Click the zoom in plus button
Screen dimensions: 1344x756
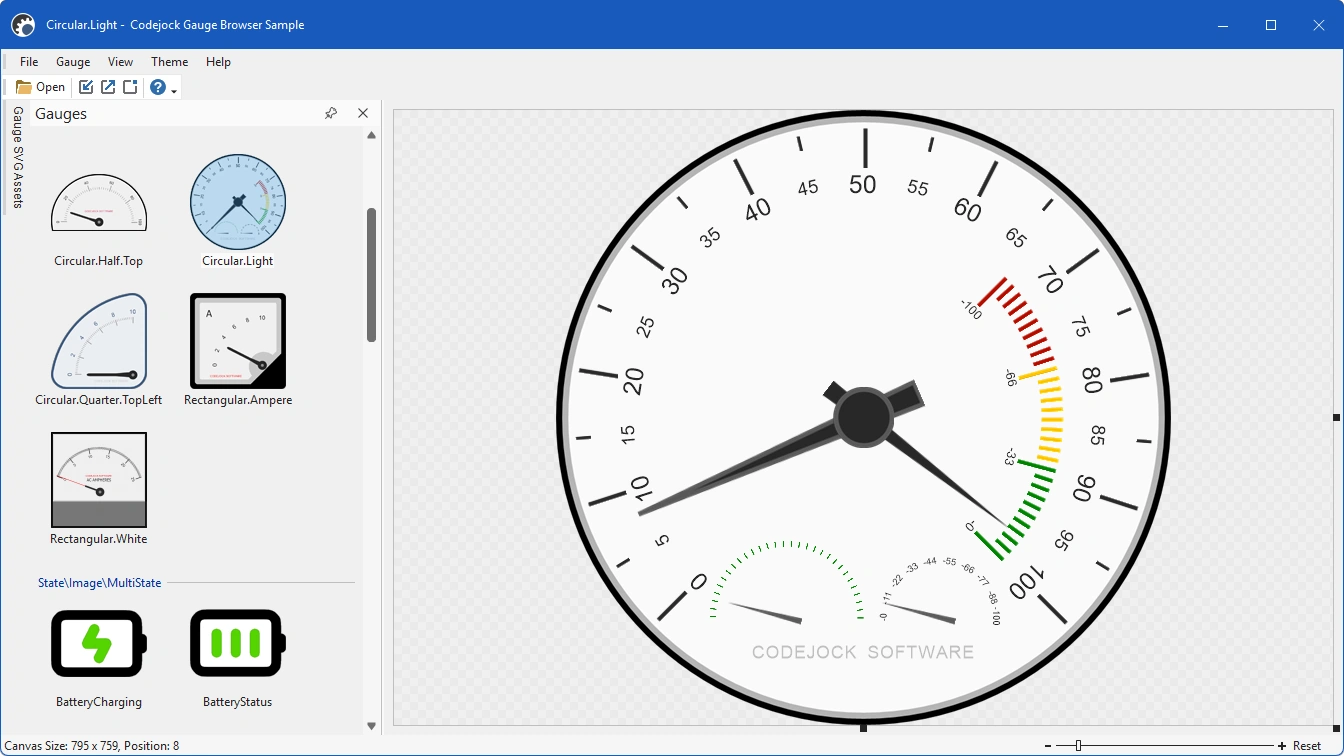pyautogui.click(x=1282, y=746)
